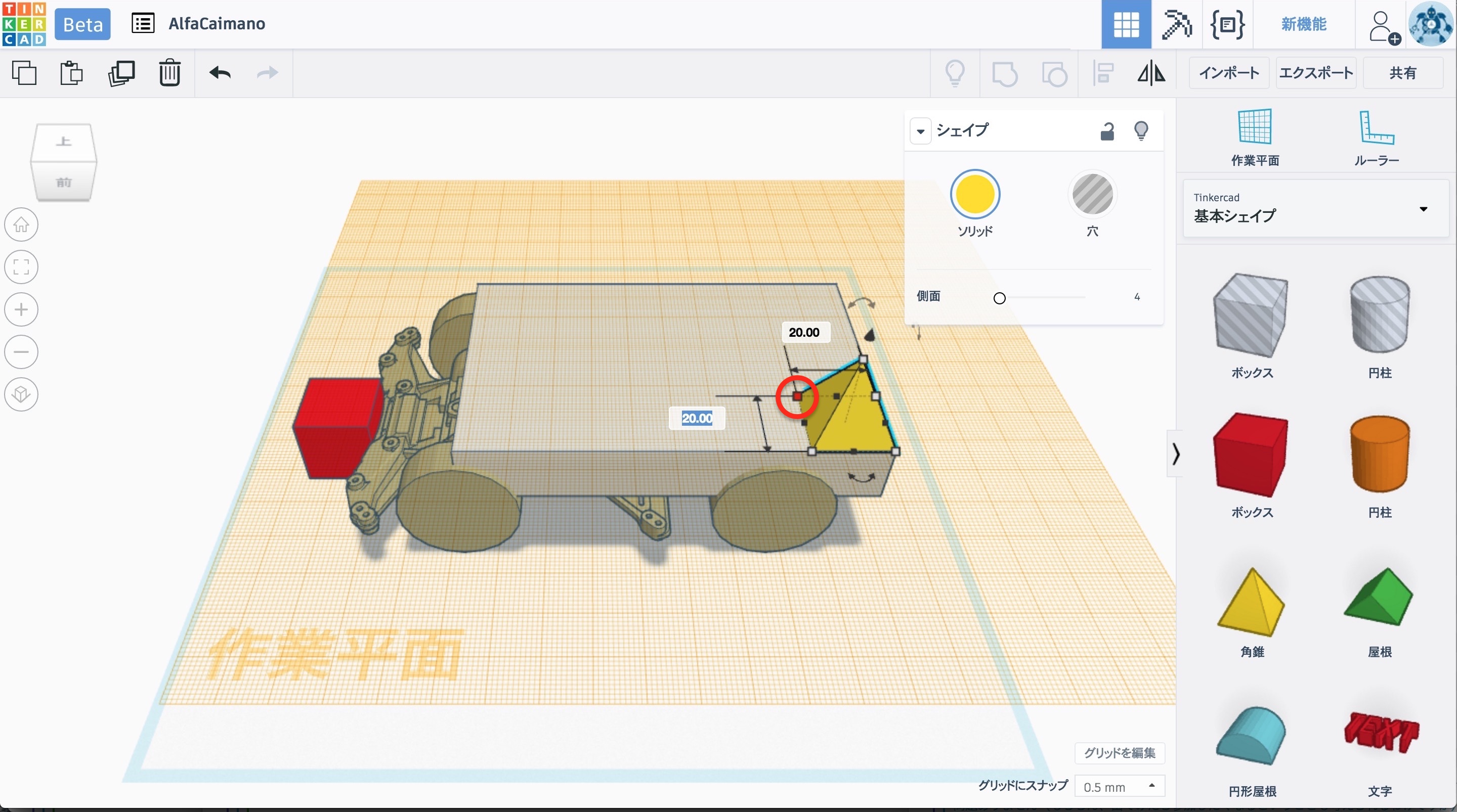The width and height of the screenshot is (1457, 812).
Task: Click the Duplicate icon in toolbar
Action: (121, 73)
